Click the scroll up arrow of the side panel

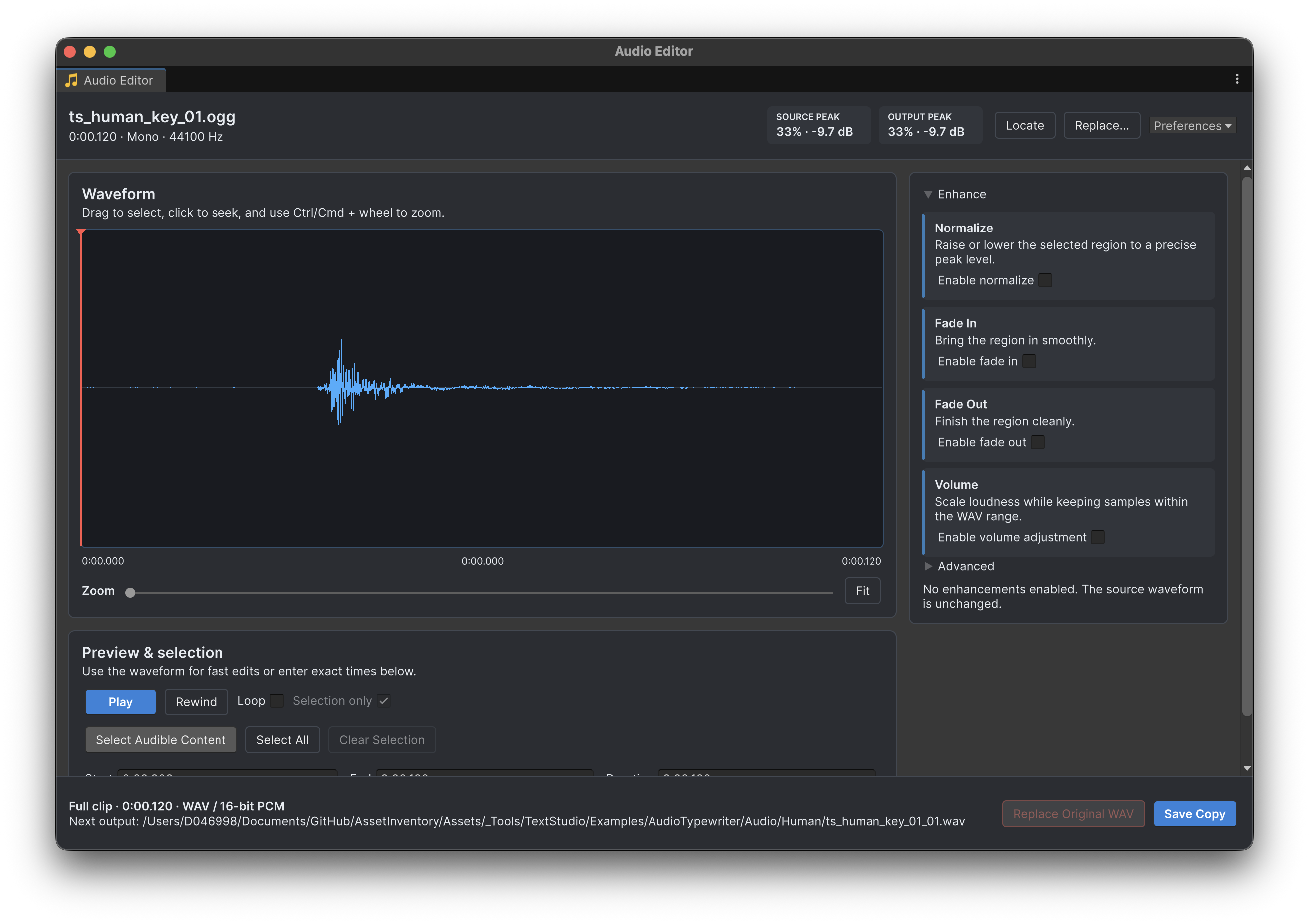point(1247,168)
